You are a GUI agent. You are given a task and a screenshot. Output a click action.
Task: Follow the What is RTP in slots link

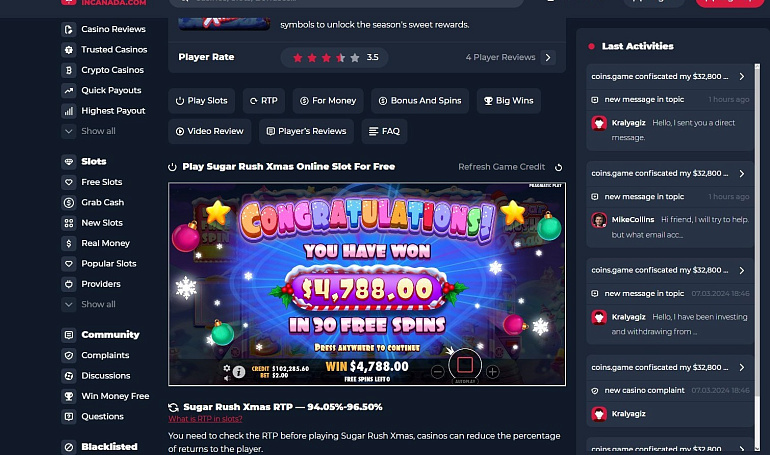[x=205, y=419]
